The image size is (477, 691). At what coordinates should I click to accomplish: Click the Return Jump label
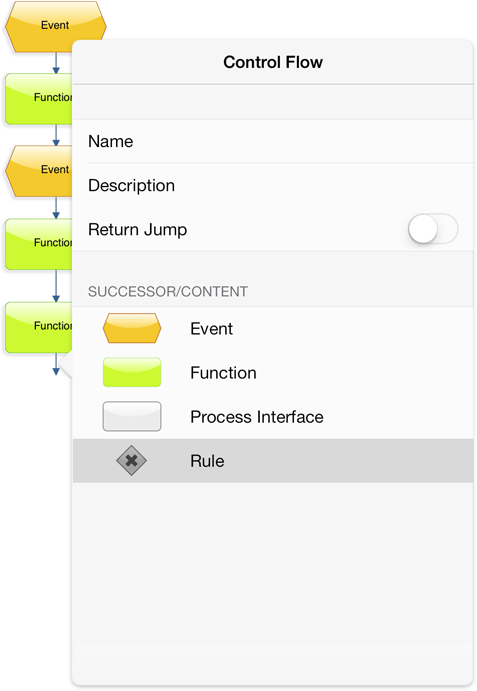coord(138,230)
